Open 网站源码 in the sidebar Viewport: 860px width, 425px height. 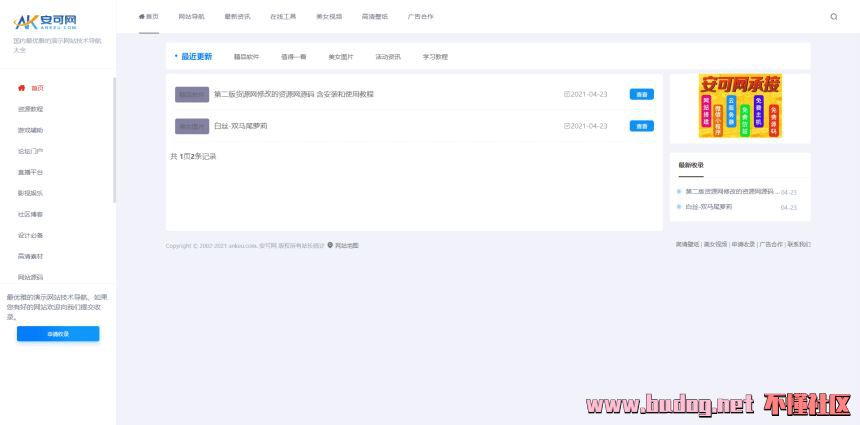point(30,277)
